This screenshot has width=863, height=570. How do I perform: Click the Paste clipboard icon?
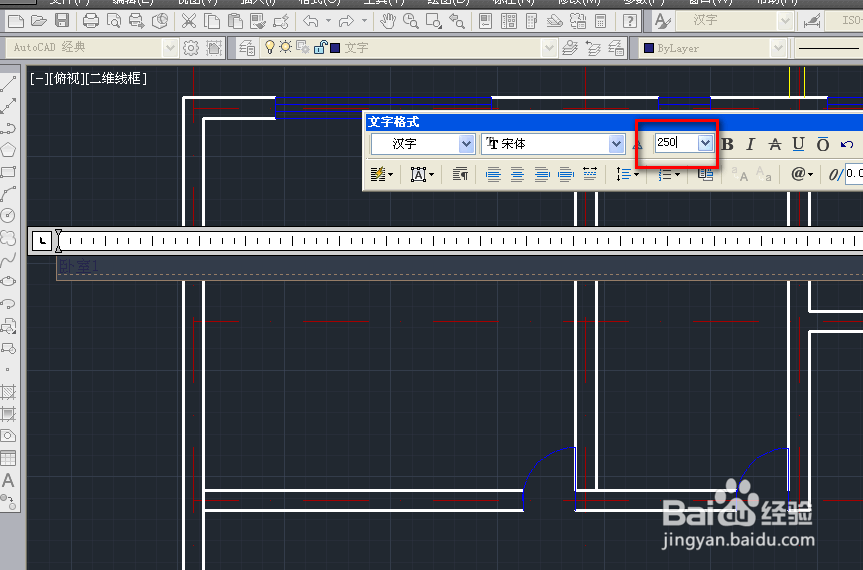(235, 21)
